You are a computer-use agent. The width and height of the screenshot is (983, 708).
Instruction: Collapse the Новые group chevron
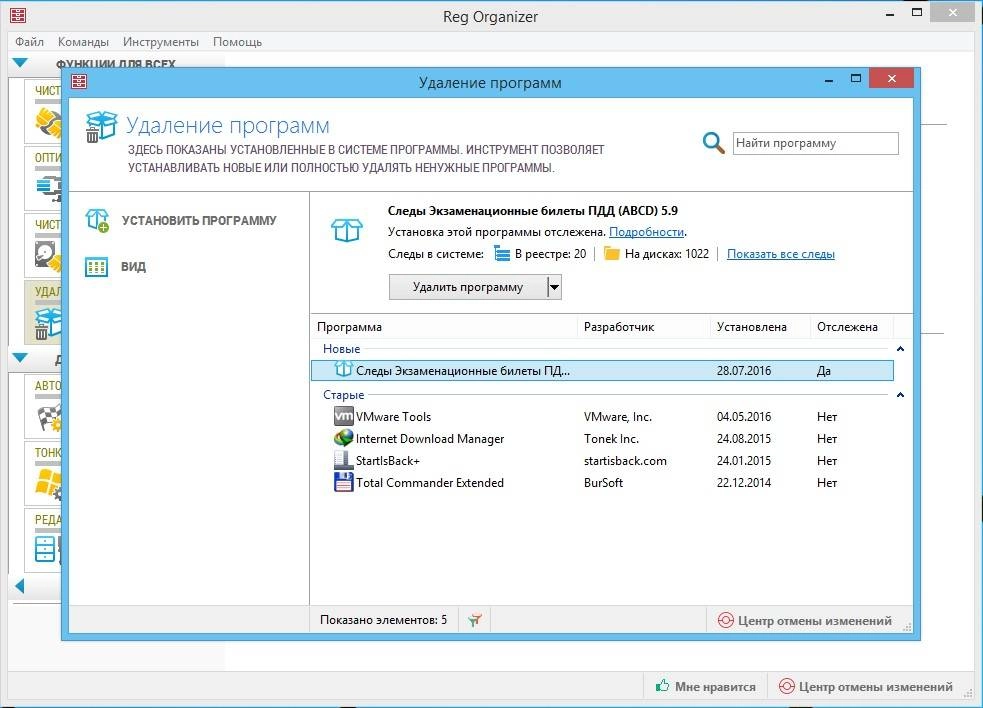click(900, 349)
